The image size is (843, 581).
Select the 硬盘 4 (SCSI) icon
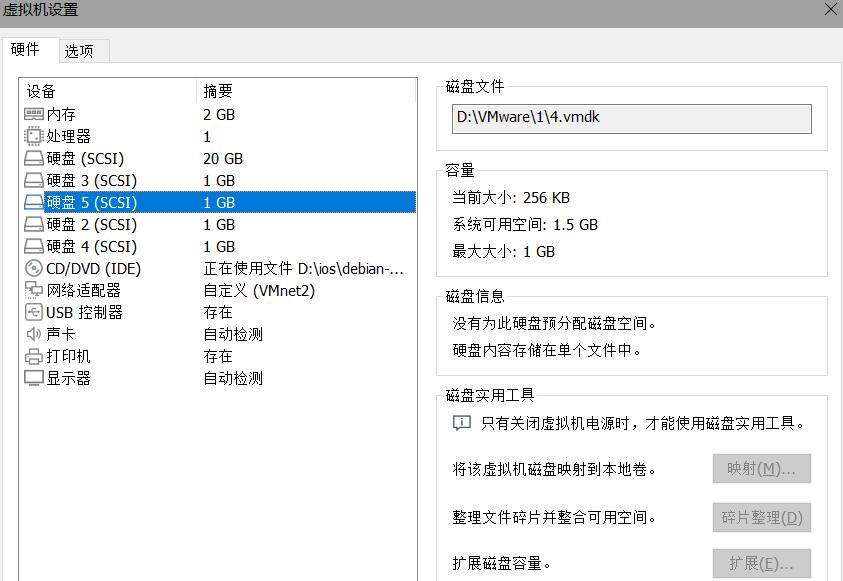coord(33,246)
